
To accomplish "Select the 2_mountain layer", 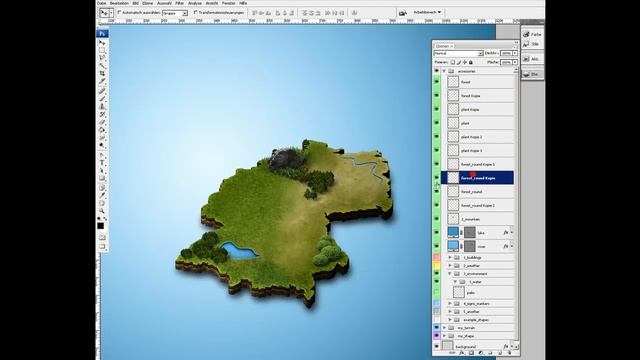I will [478, 219].
